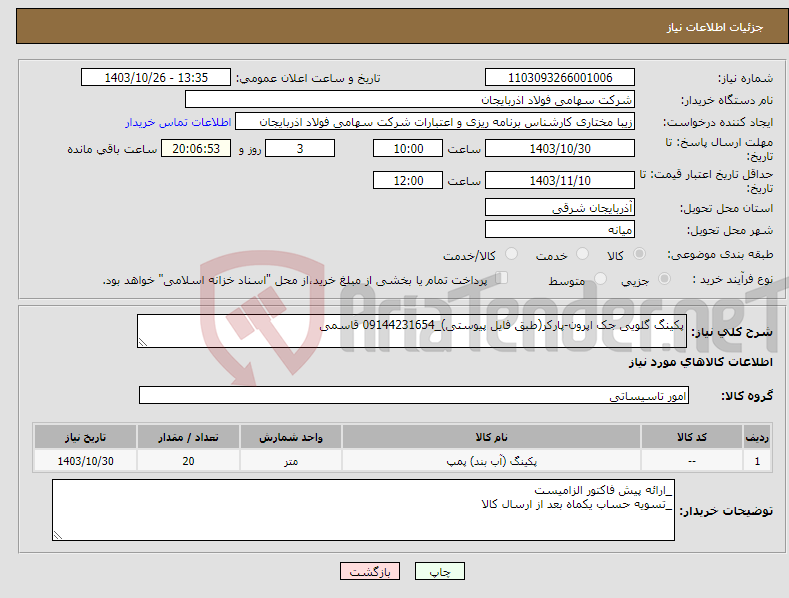The width and height of the screenshot is (789, 598).
Task: Click the نام کالا column header
Action: [x=491, y=437]
